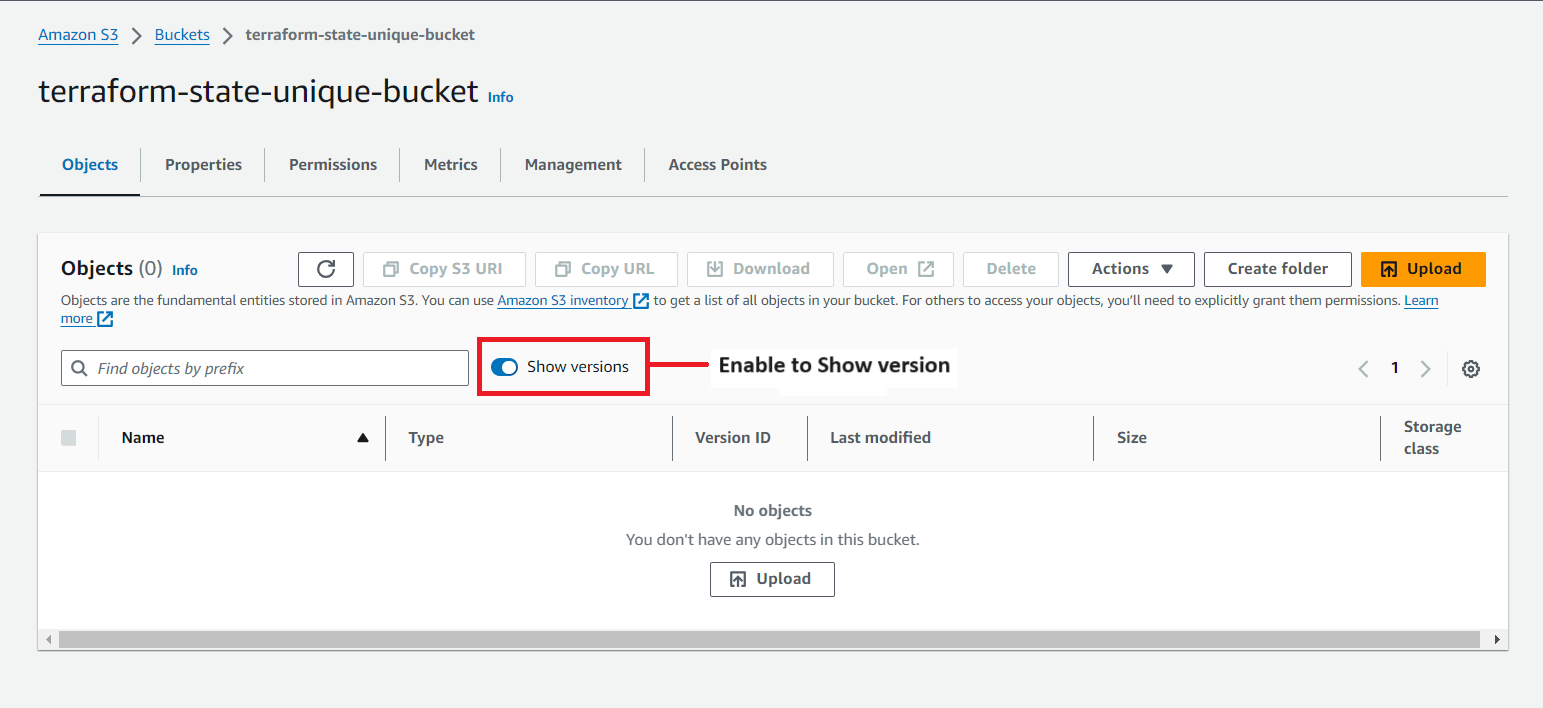Select all objects header checkbox

[67, 437]
